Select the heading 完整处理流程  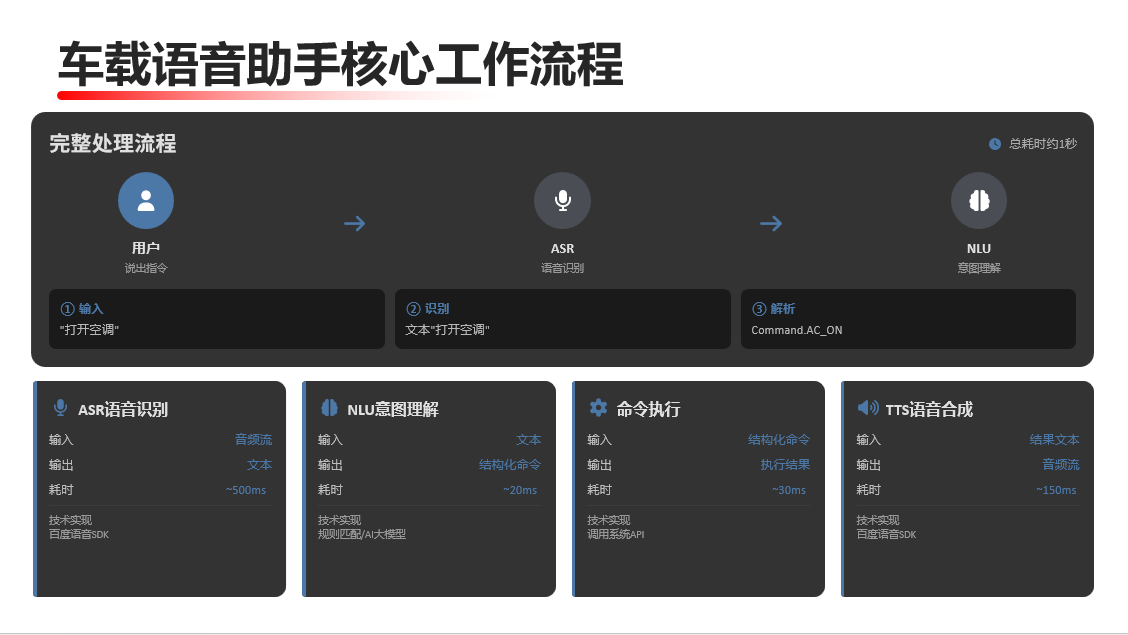[113, 143]
